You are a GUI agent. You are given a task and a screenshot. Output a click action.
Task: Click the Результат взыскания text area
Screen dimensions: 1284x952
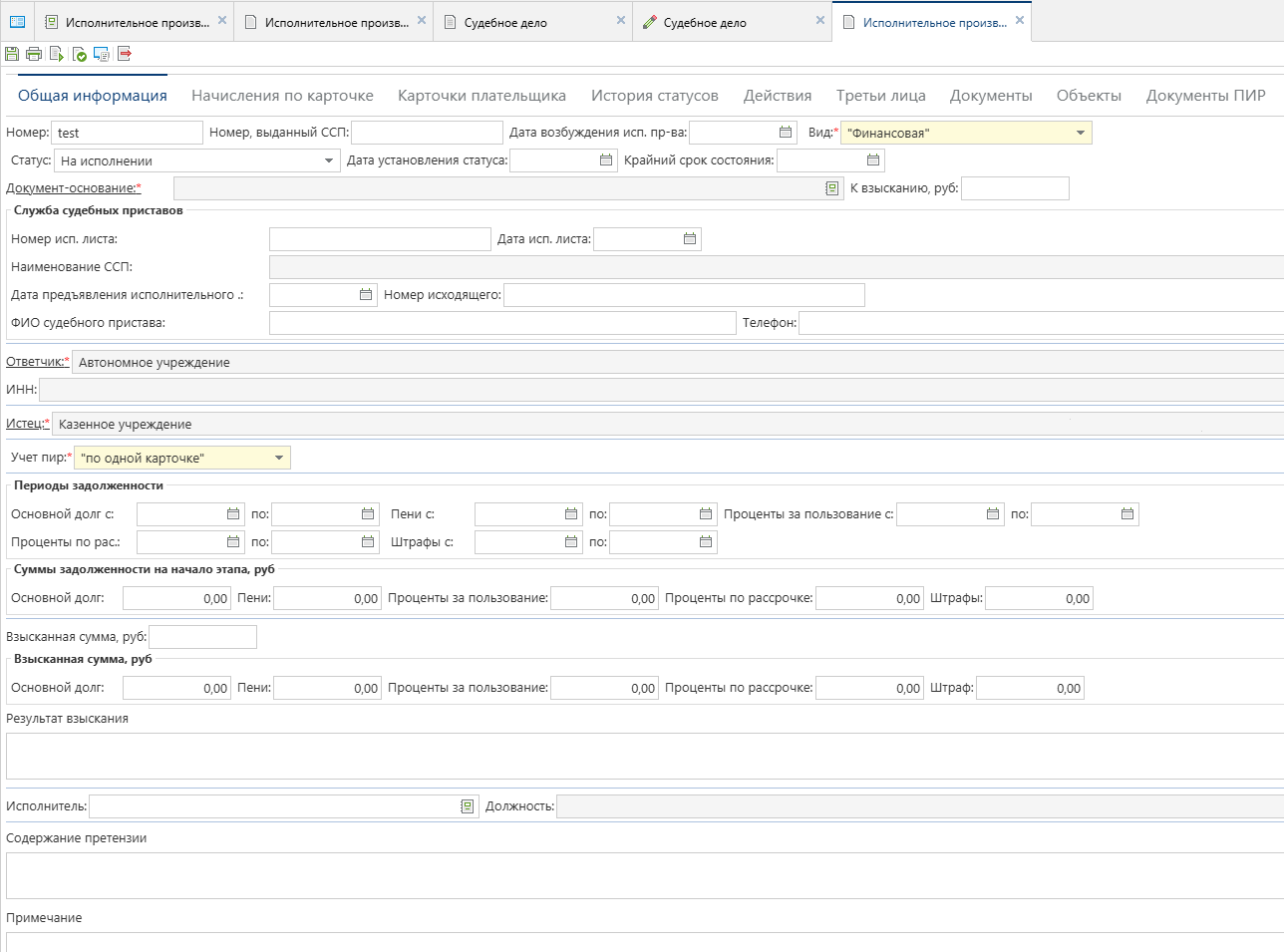click(645, 757)
